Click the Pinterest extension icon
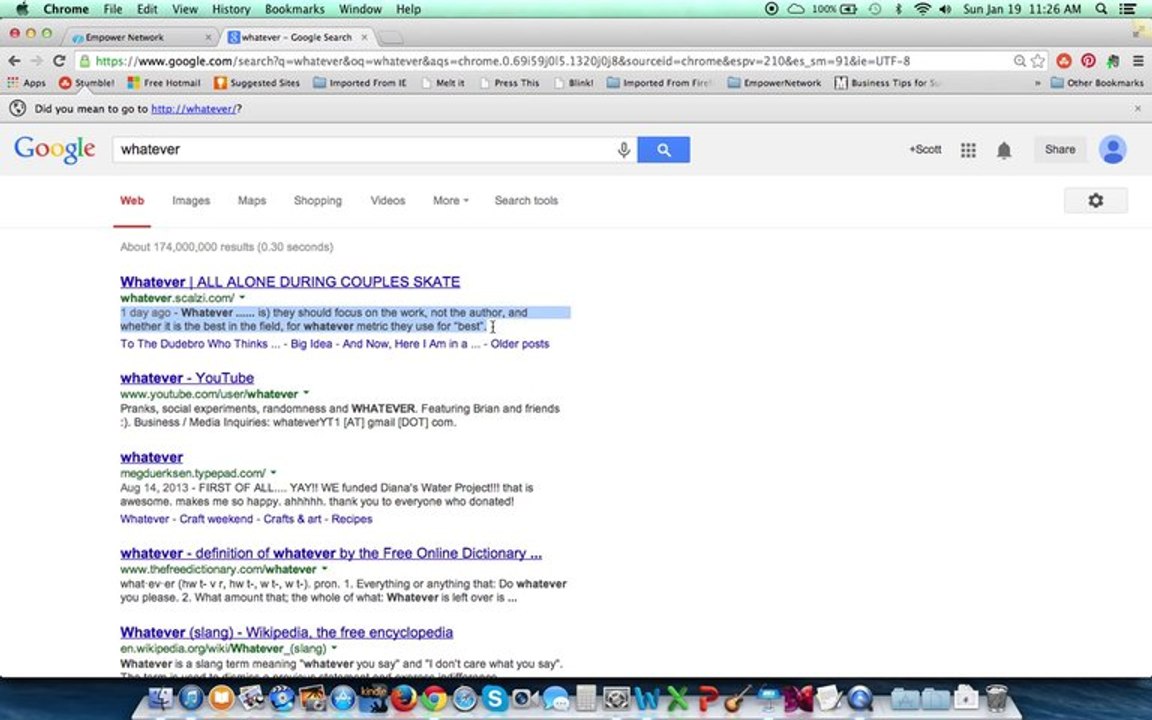 point(1088,61)
